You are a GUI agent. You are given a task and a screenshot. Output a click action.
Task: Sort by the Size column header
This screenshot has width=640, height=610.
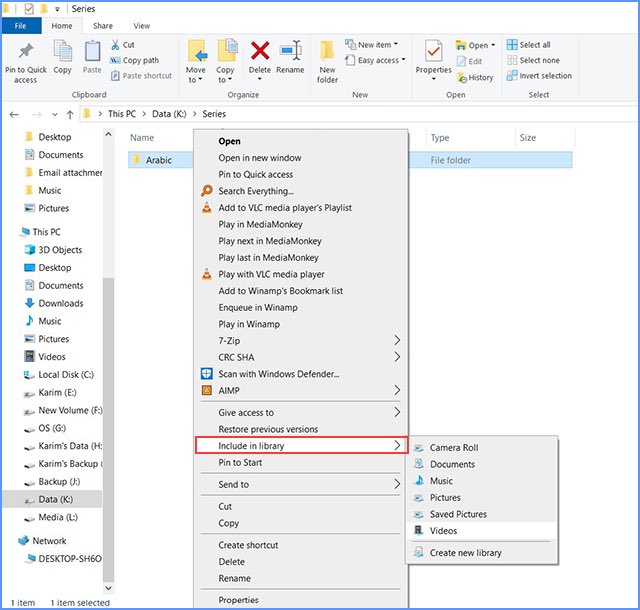click(528, 138)
